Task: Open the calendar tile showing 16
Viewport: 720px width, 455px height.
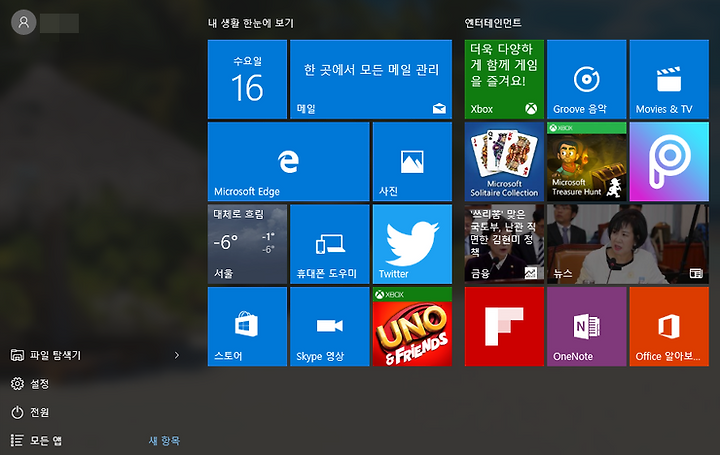Action: tap(247, 79)
